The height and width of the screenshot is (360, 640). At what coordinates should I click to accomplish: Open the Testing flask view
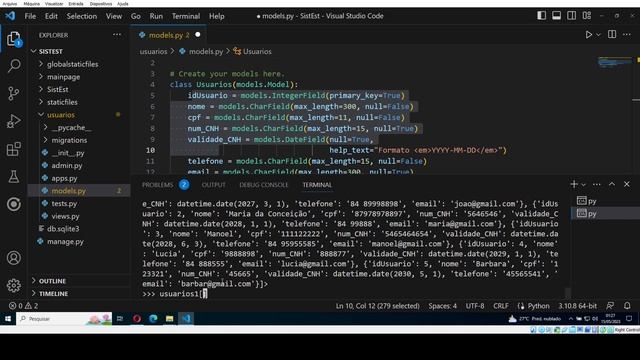[x=13, y=176]
